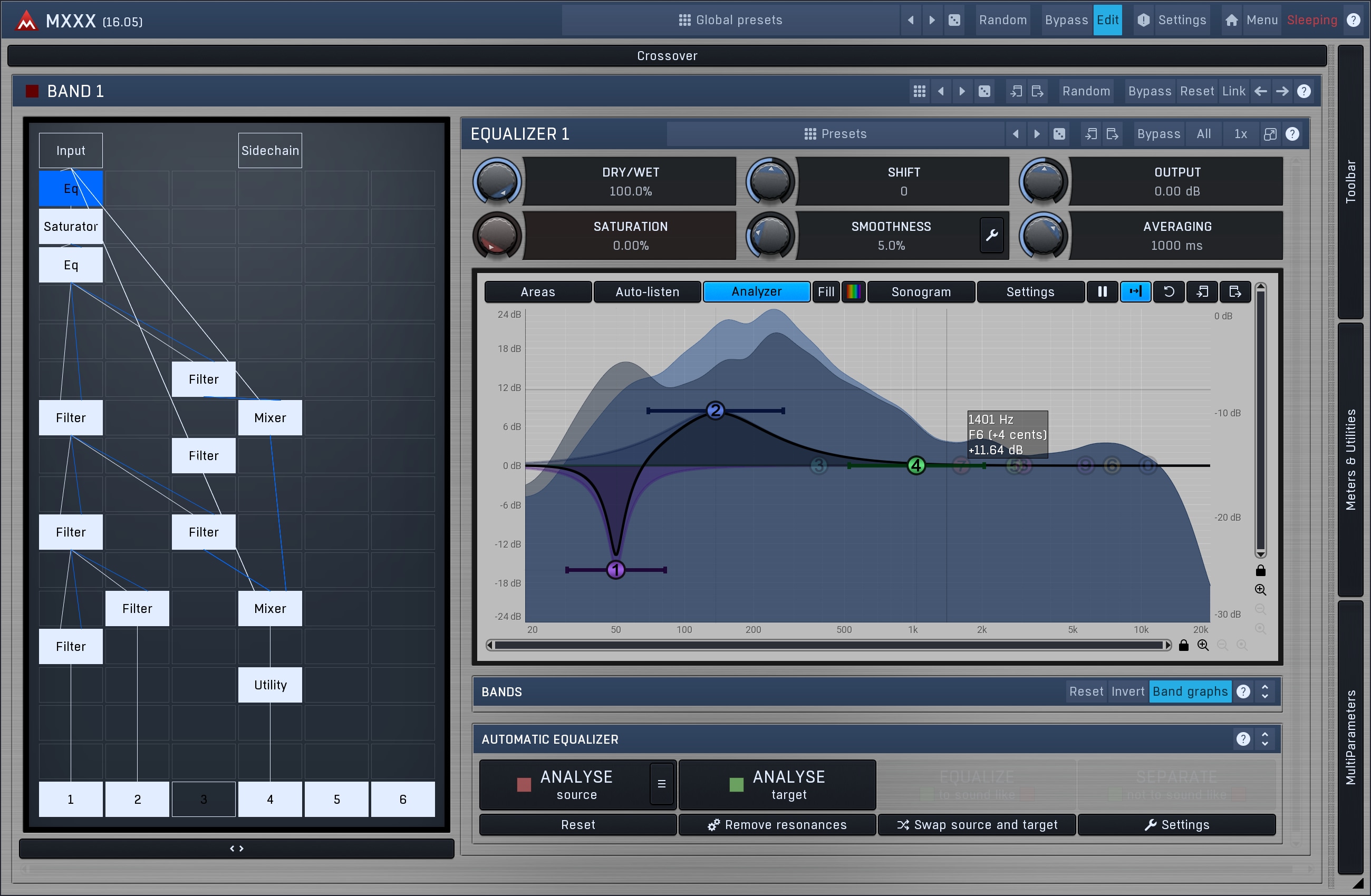
Task: Open the Areas tab
Action: [x=537, y=291]
